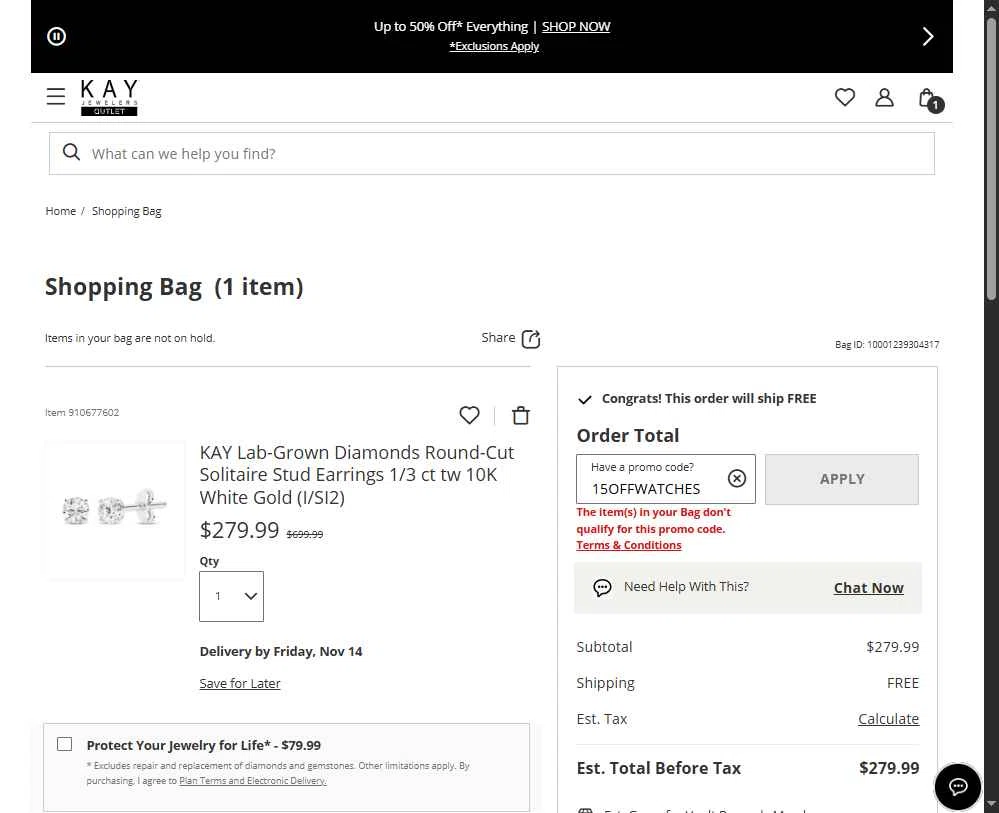Calculate the estimated tax

(888, 719)
